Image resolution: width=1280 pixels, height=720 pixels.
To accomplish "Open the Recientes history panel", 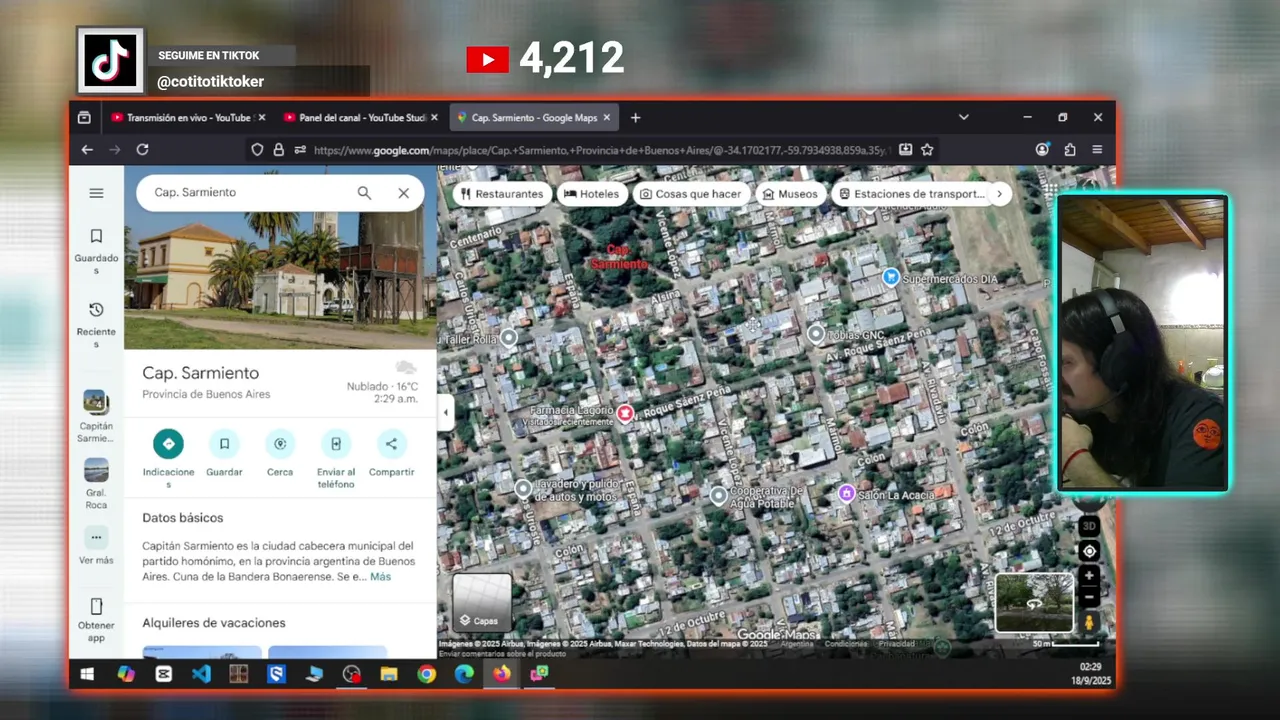I will [96, 324].
